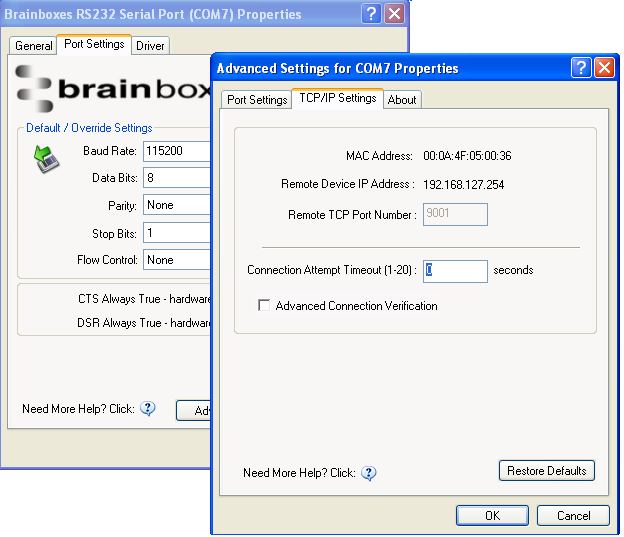Click the 'MAC Address:' label
Viewport: 624px width, 537px height.
379,156
